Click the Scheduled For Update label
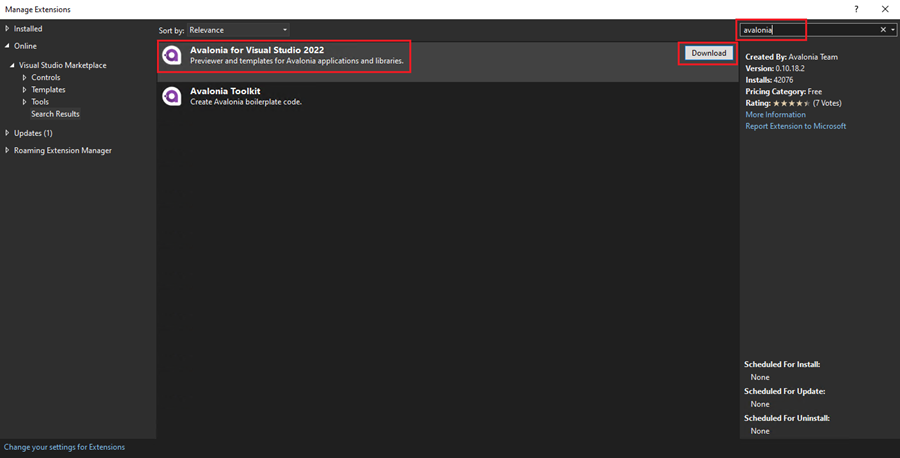The width and height of the screenshot is (900, 458). coord(785,391)
